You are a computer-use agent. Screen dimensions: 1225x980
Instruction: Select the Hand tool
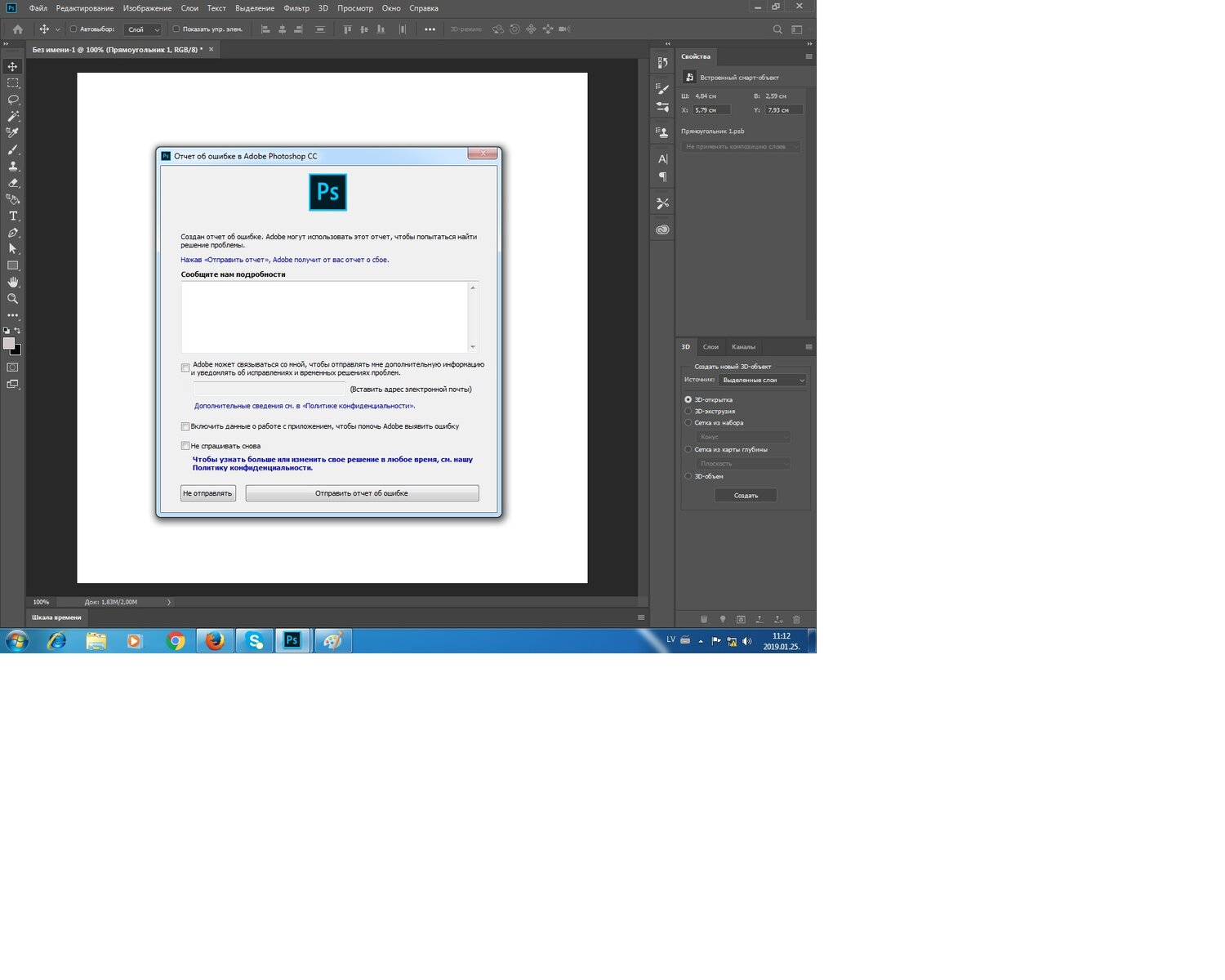click(x=12, y=282)
